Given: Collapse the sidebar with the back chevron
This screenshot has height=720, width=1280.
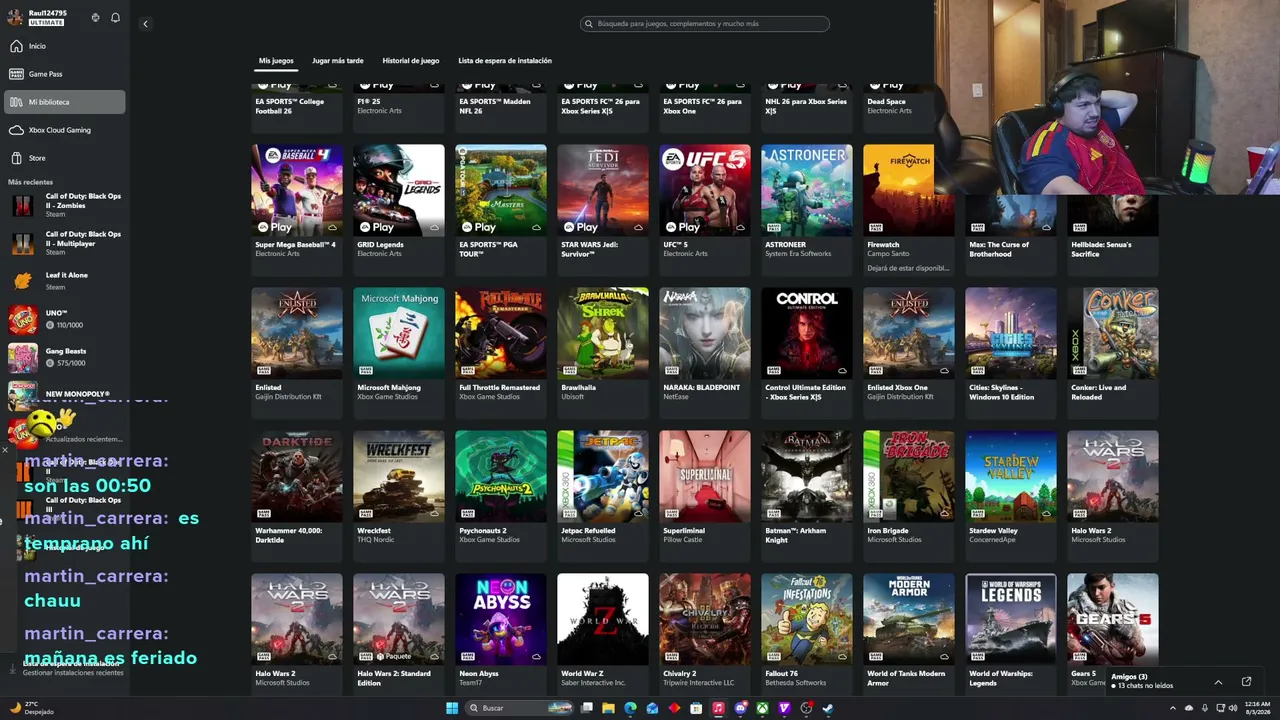Looking at the screenshot, I should [x=145, y=24].
